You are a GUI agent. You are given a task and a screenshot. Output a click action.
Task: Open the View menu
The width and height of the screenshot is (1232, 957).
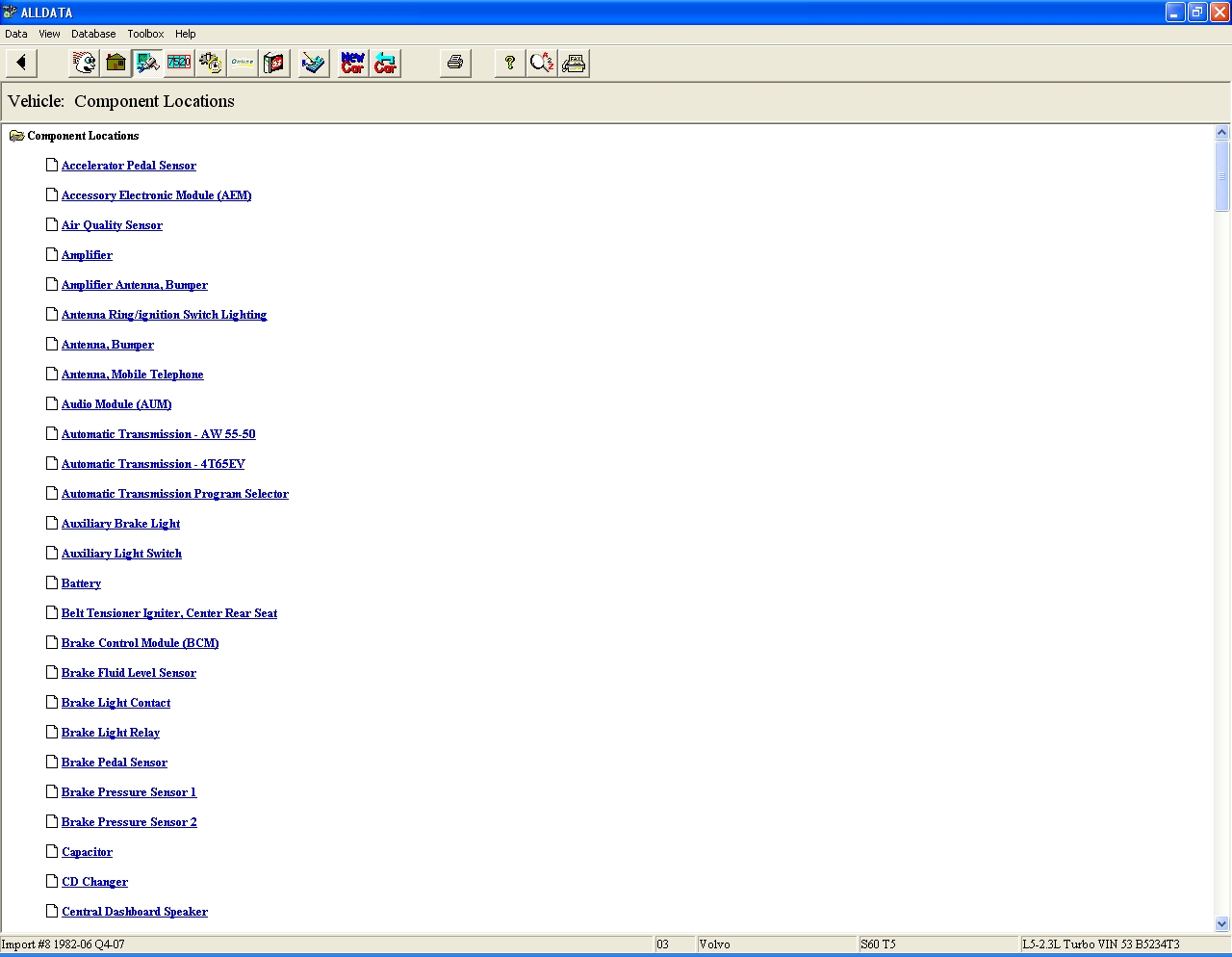[49, 34]
